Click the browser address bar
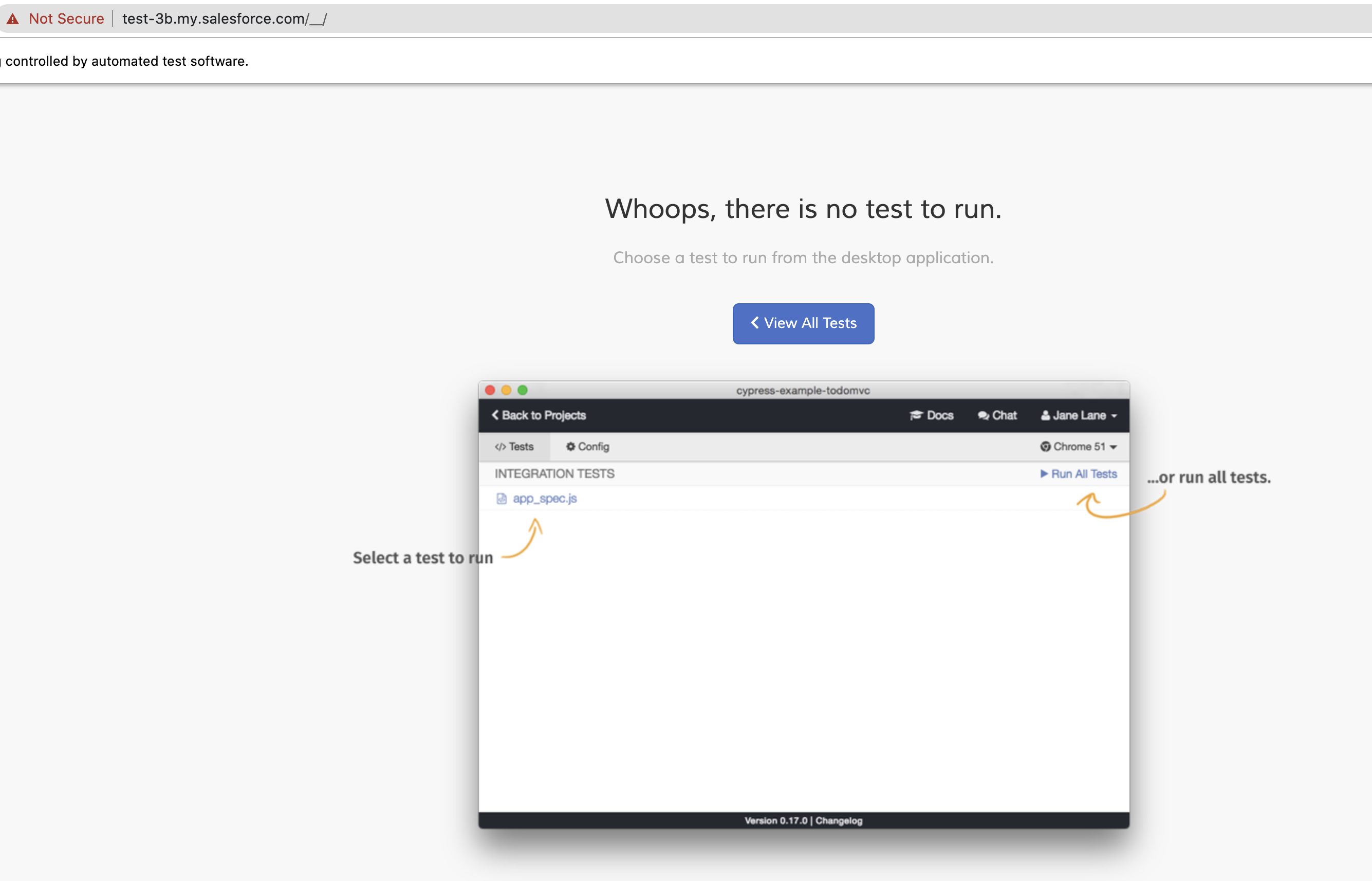 (x=224, y=19)
